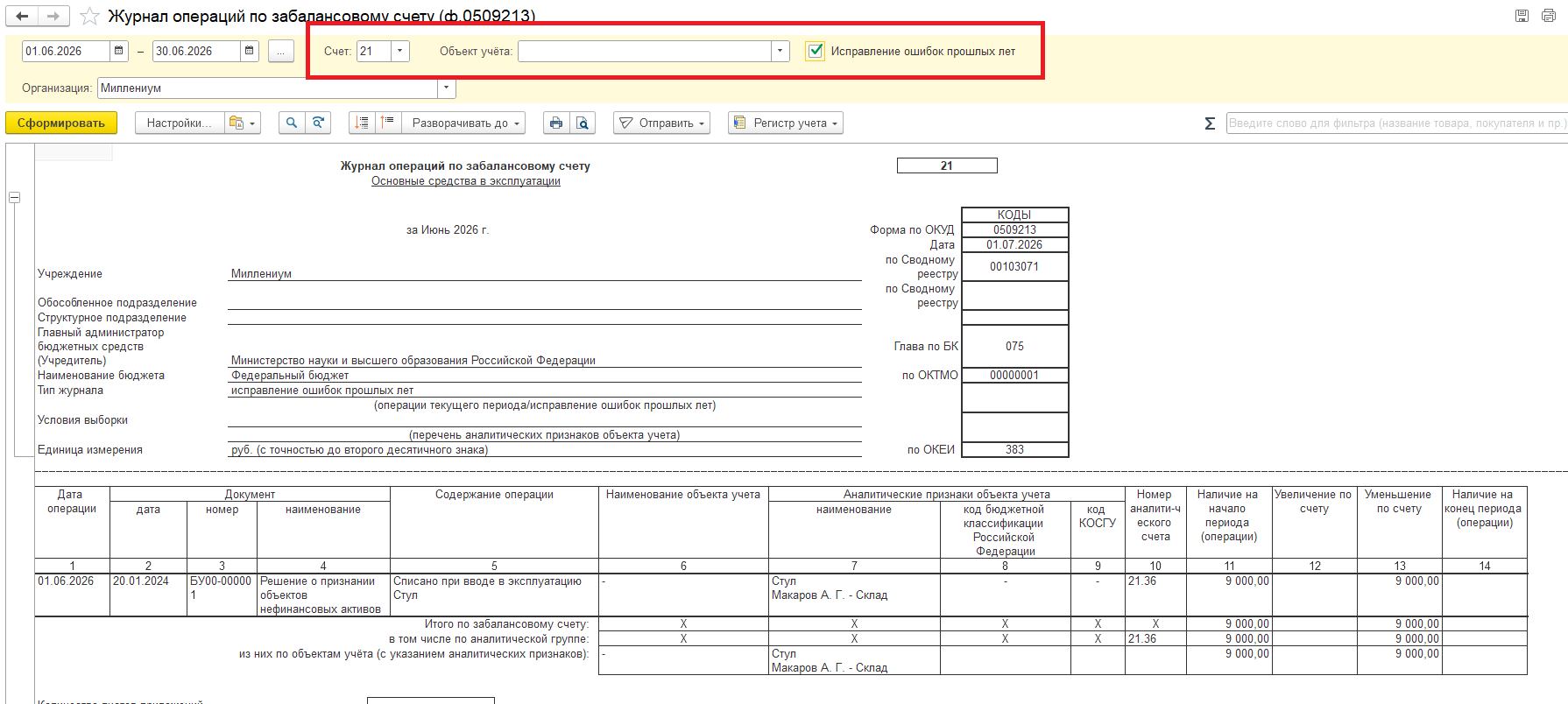The height and width of the screenshot is (704, 1568).
Task: Click the Сформировать button
Action: (61, 123)
